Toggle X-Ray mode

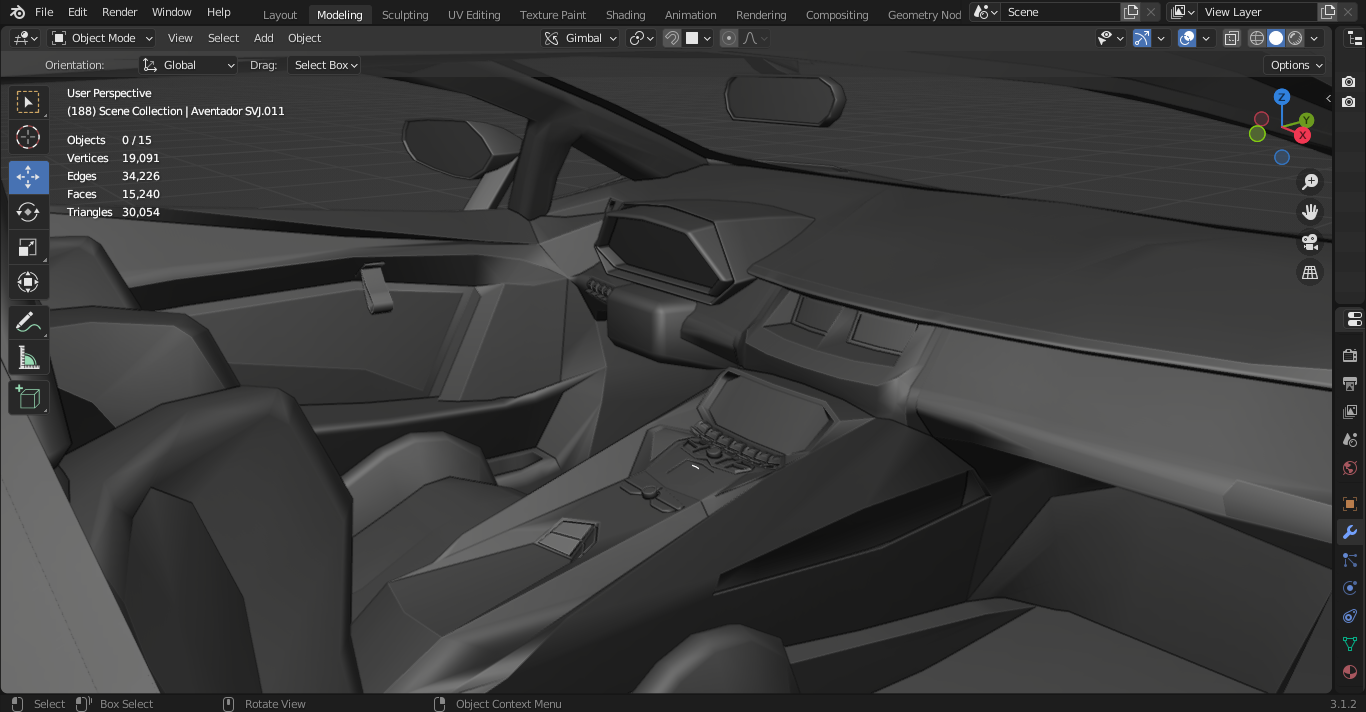(x=1232, y=38)
